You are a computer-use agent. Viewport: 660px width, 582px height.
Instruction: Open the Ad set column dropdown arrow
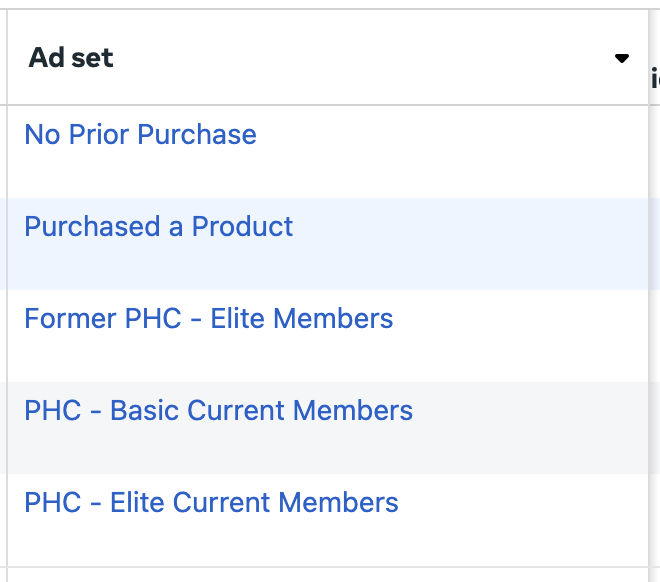click(622, 58)
